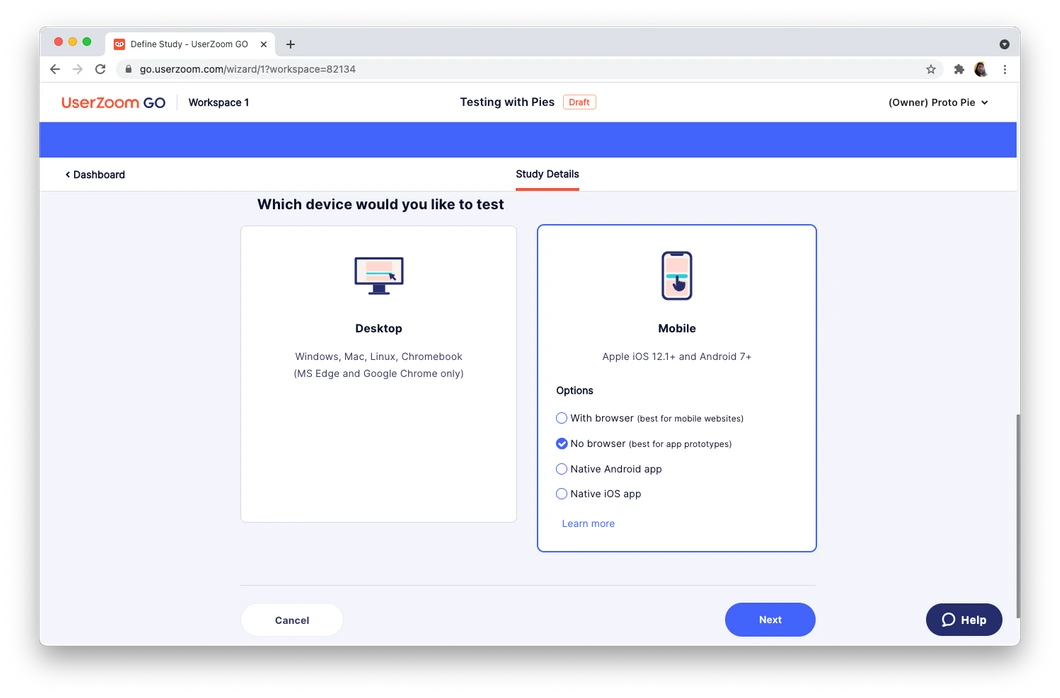Click the Mobile phone icon
Image resolution: width=1060 pixels, height=698 pixels.
coord(677,276)
